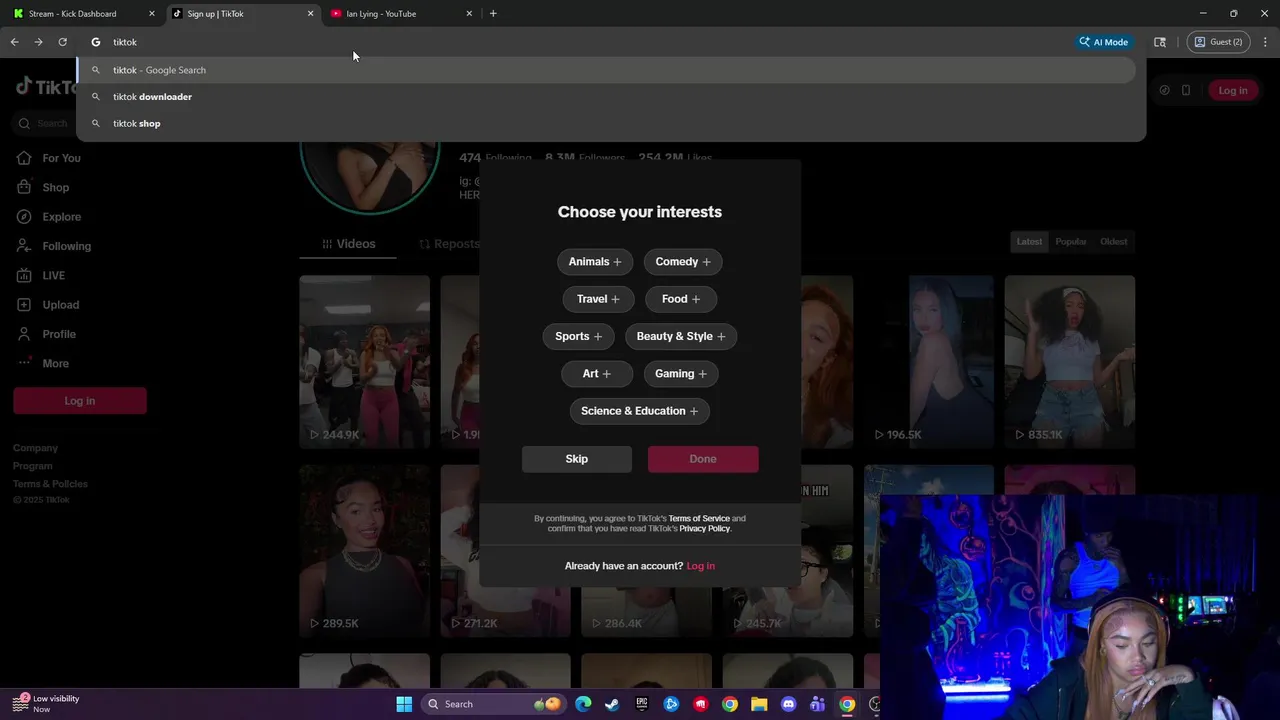Select the Sports interest chip
This screenshot has width=1280, height=720.
578,336
